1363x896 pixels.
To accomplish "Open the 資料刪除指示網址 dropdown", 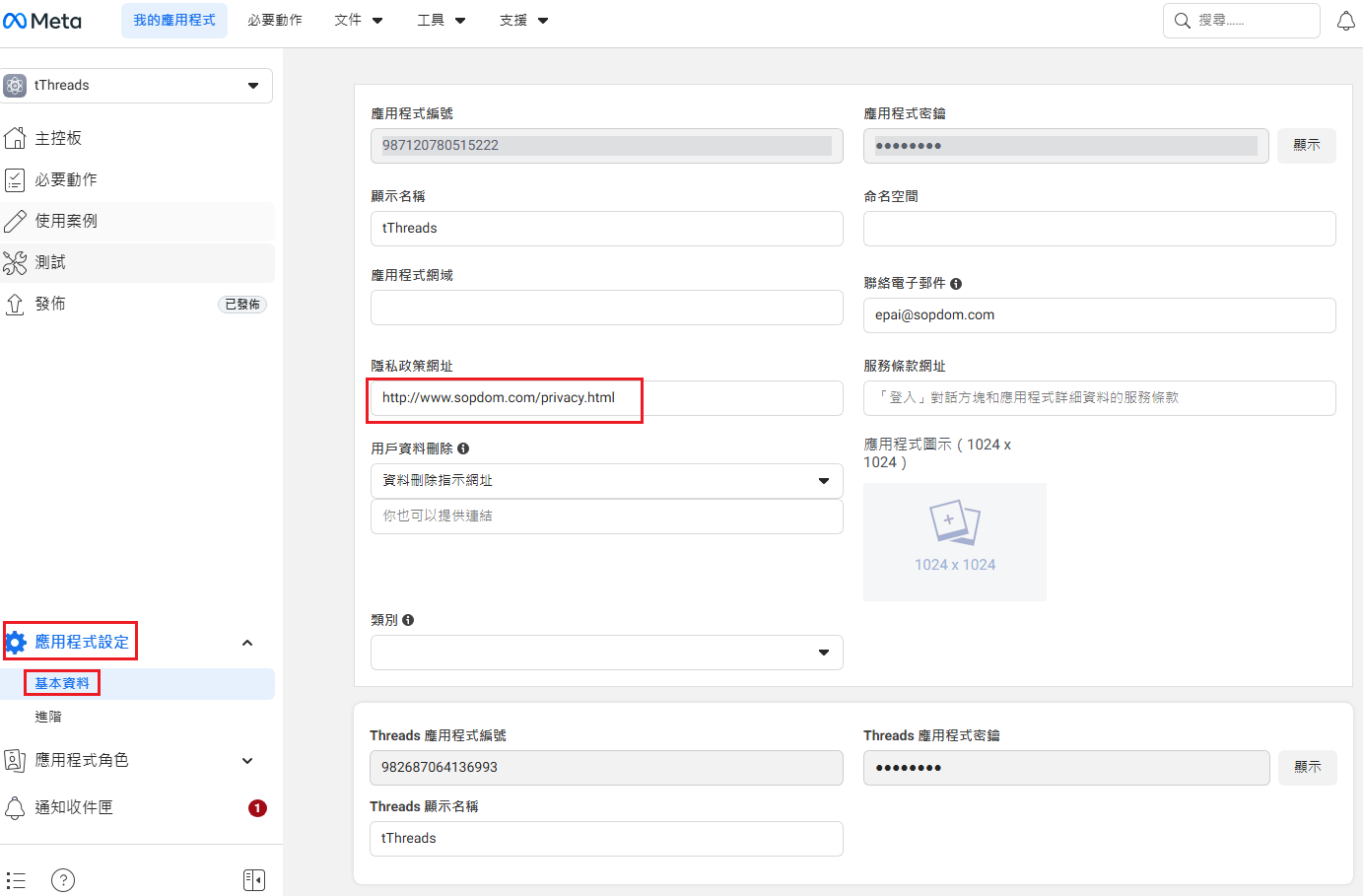I will click(607, 481).
